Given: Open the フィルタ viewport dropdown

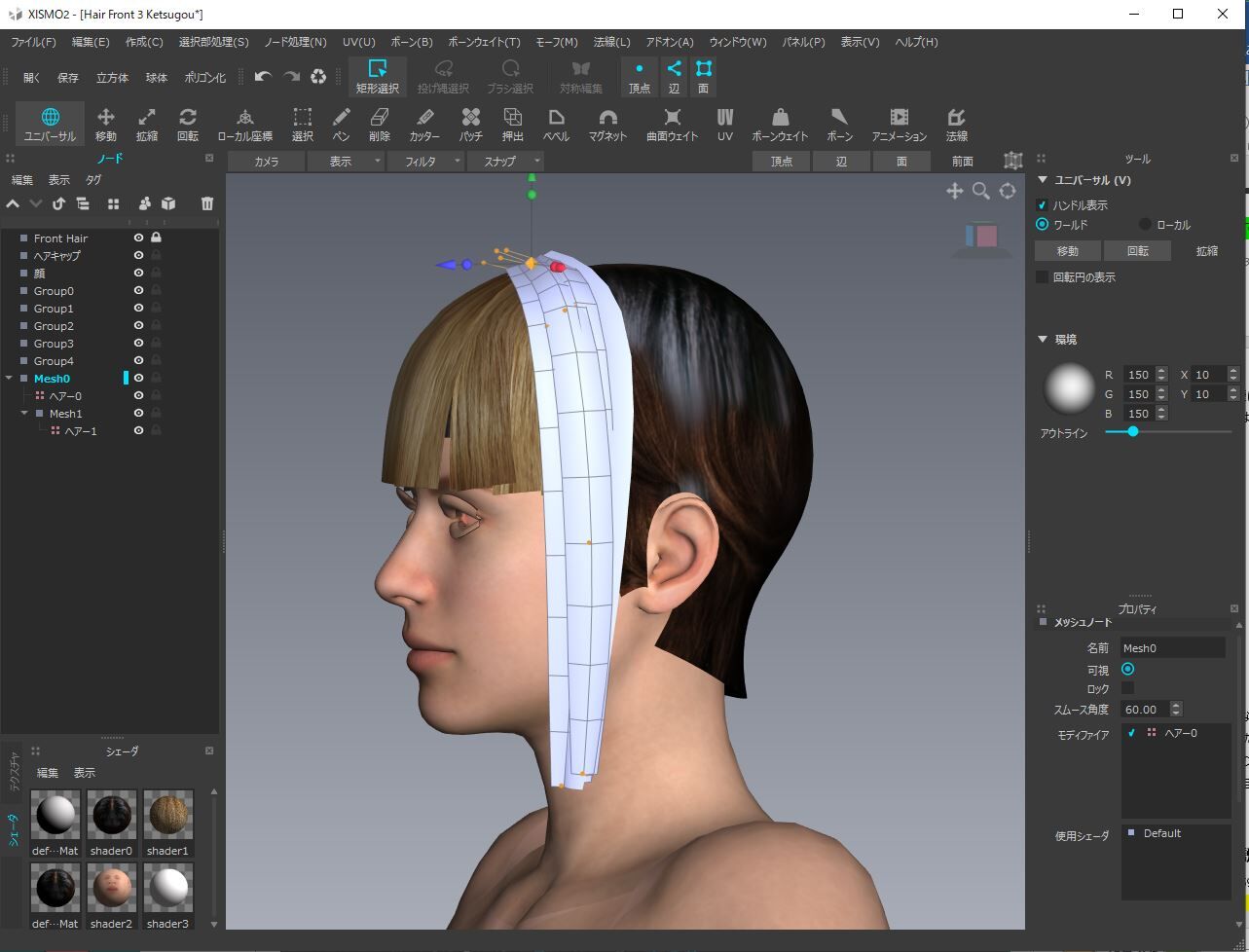Looking at the screenshot, I should [426, 162].
